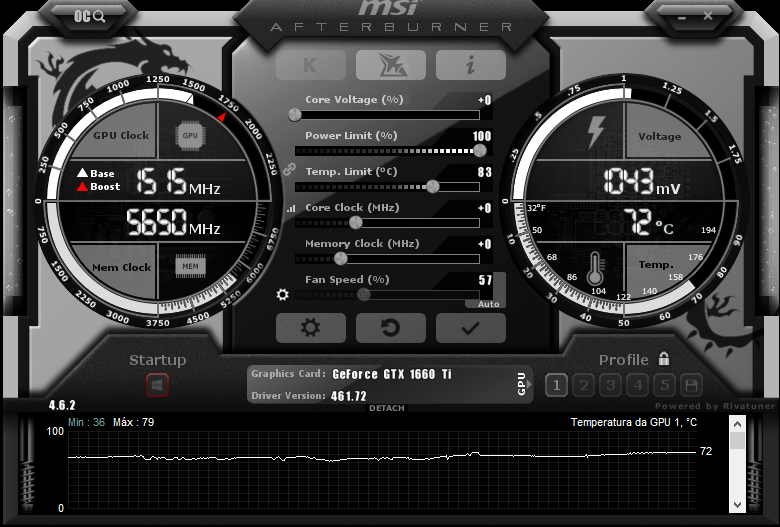Click the white Base triangle legend marker
780x527 pixels.
(x=82, y=173)
